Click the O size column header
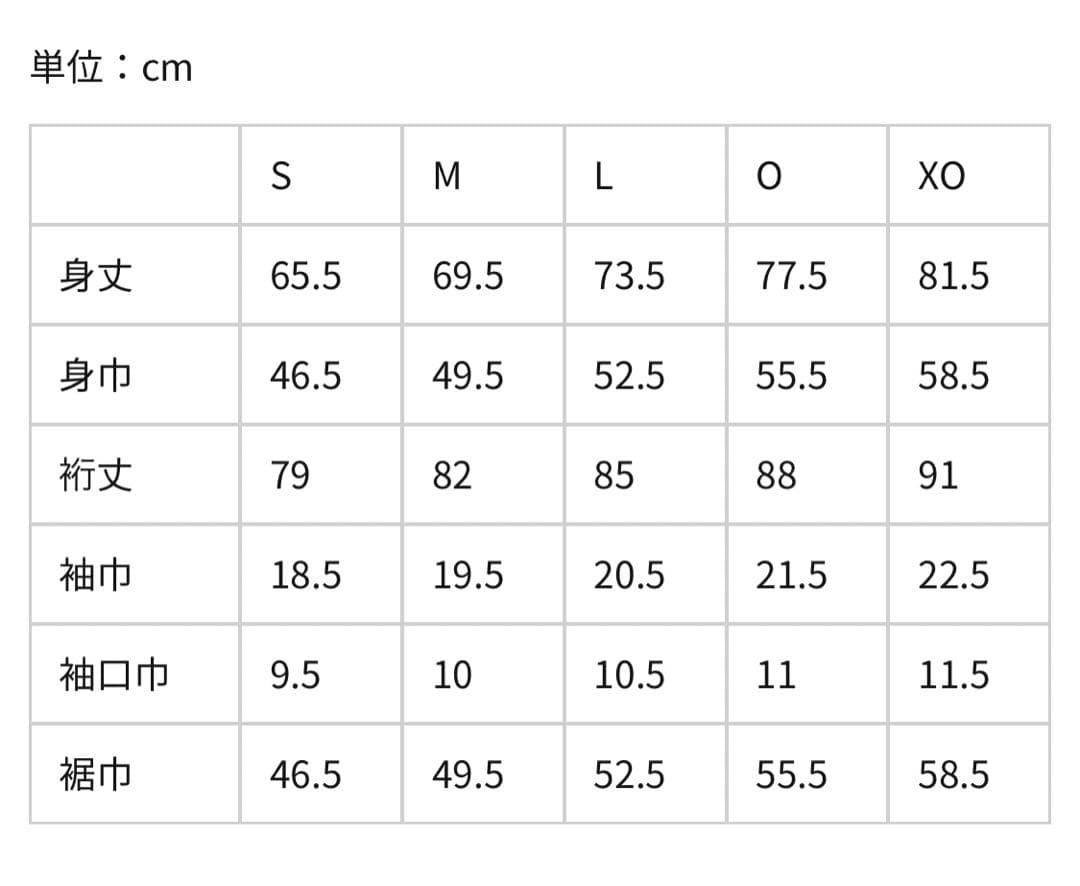The width and height of the screenshot is (1080, 886). [769, 176]
